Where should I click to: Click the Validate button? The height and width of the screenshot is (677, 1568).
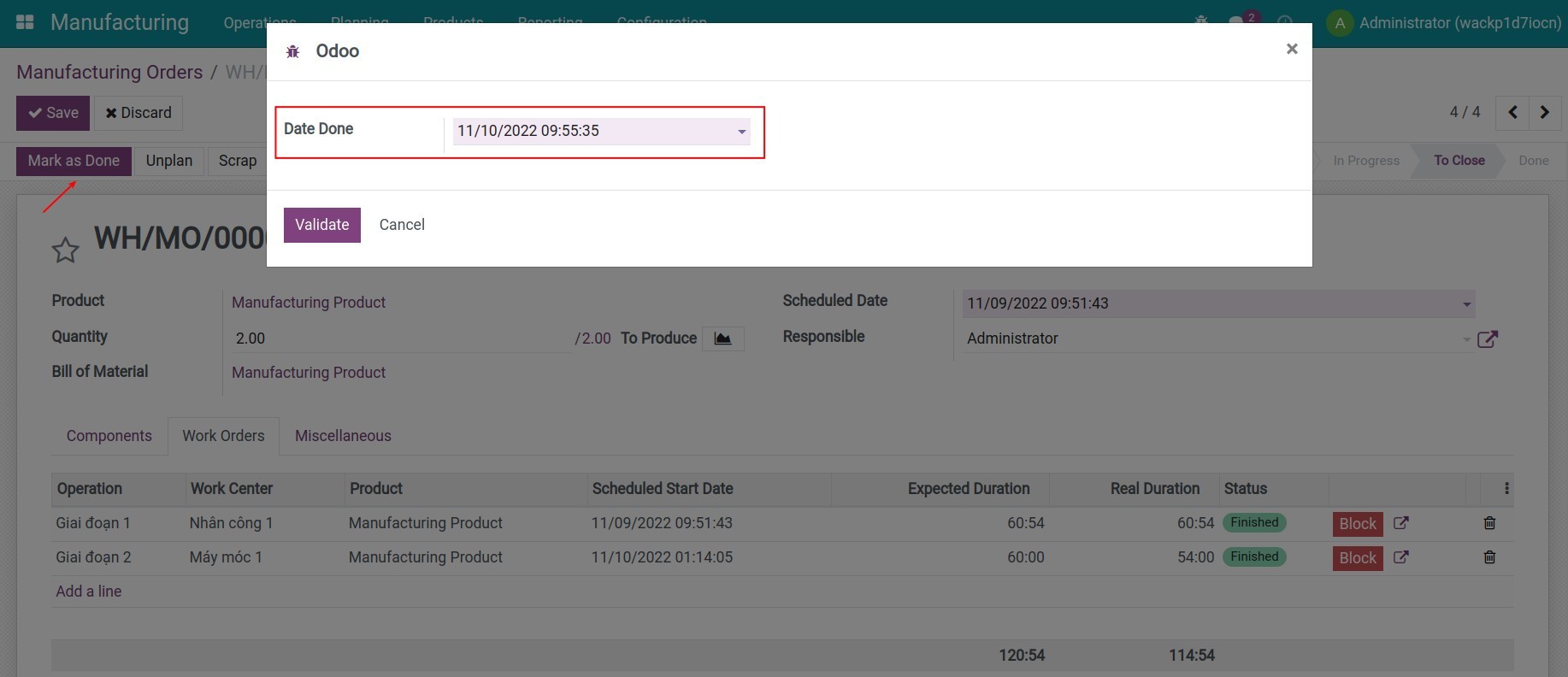pos(321,225)
